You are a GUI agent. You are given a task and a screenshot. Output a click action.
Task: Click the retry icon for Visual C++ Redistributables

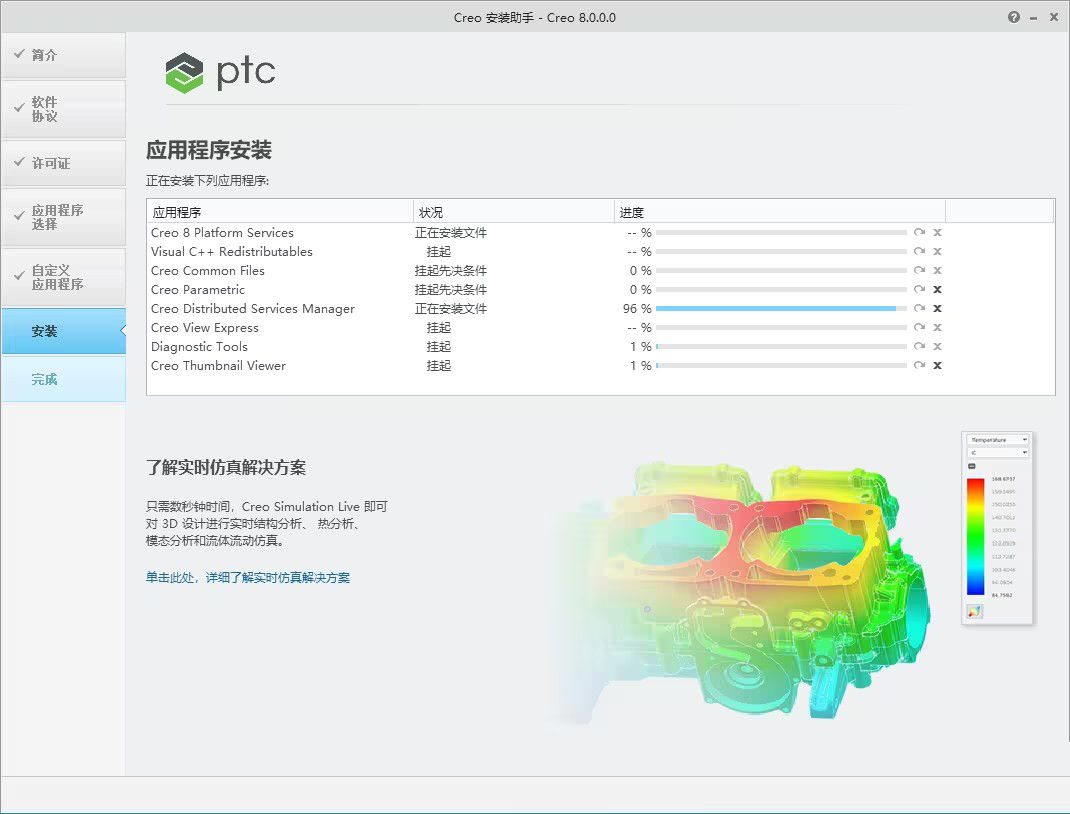pyautogui.click(x=919, y=252)
